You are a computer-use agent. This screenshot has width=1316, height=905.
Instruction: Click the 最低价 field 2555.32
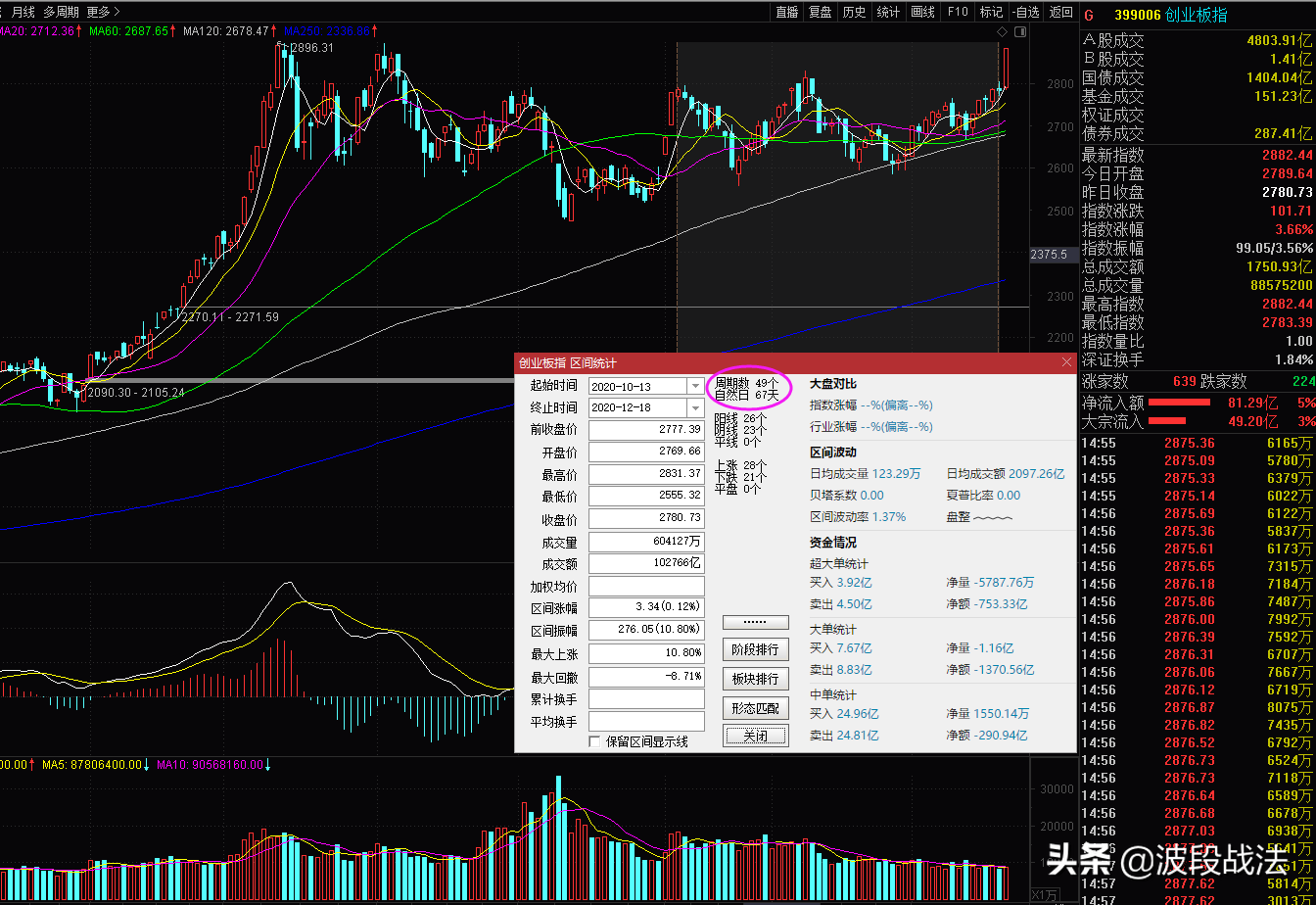click(x=646, y=497)
